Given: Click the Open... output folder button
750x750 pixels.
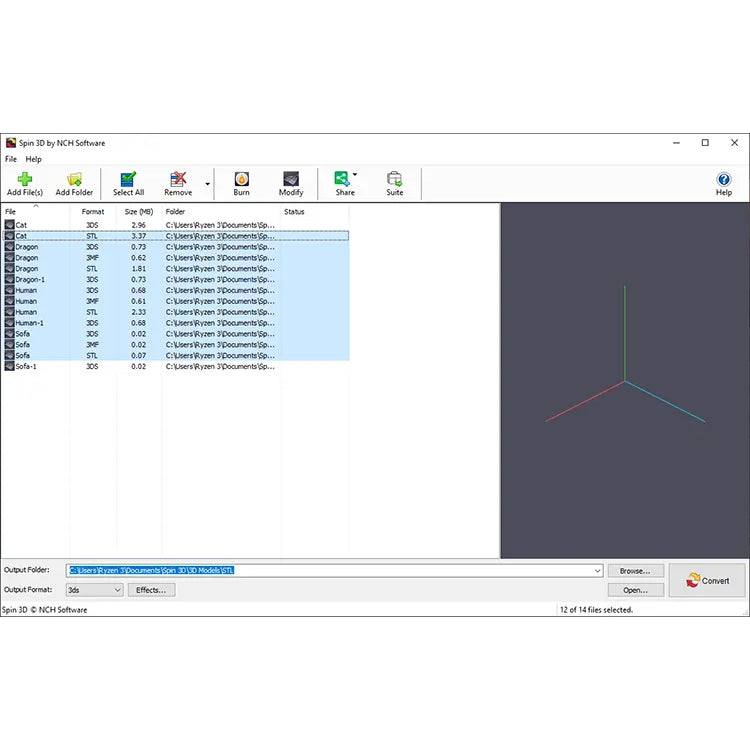Looking at the screenshot, I should pos(635,590).
